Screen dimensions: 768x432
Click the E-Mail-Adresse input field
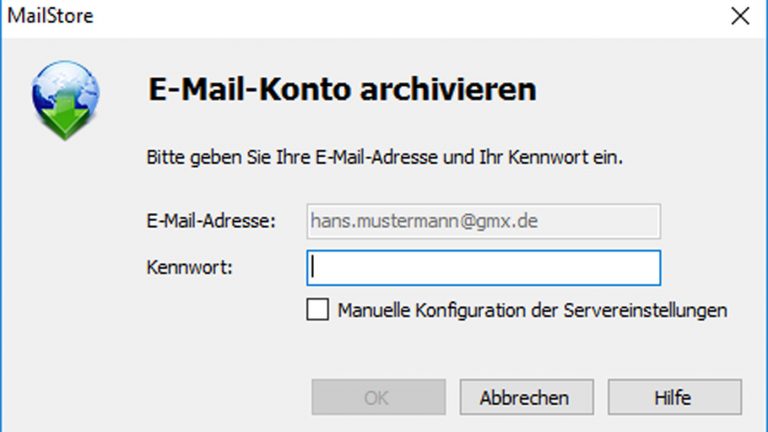483,220
